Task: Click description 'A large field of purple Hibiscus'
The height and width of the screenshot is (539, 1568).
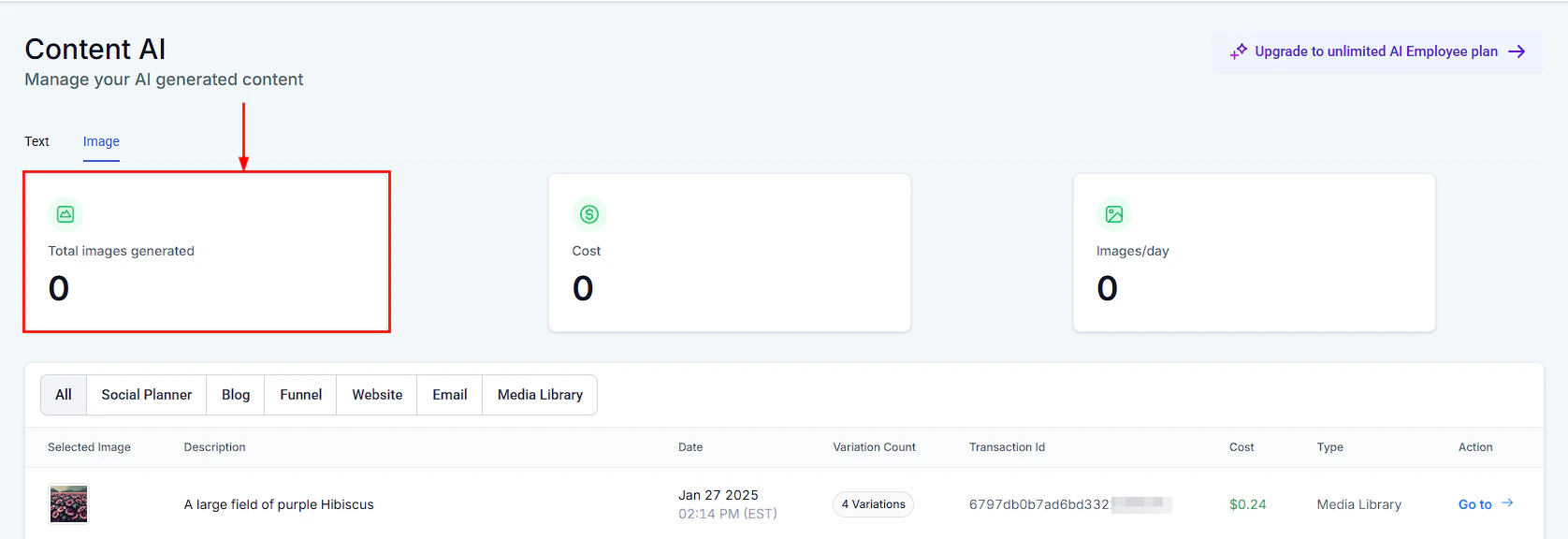Action: (x=279, y=504)
